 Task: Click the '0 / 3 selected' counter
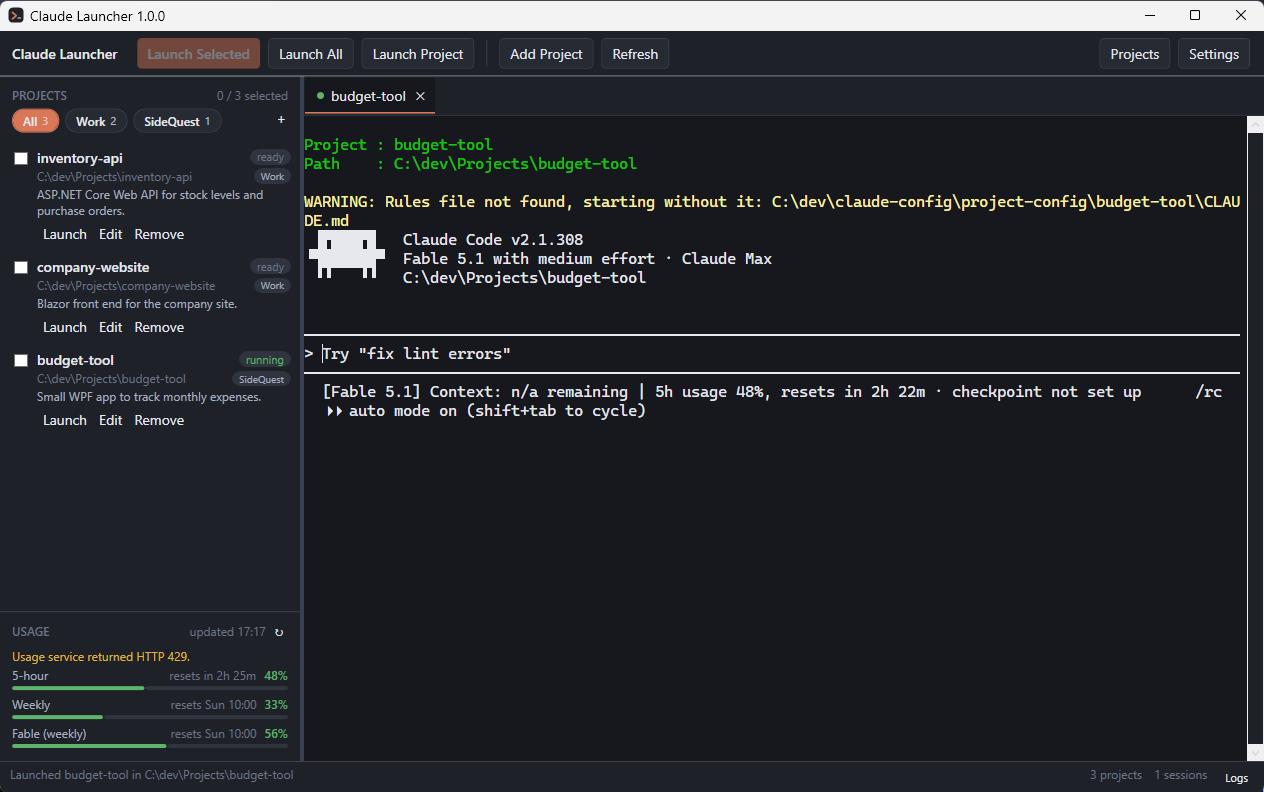[252, 96]
